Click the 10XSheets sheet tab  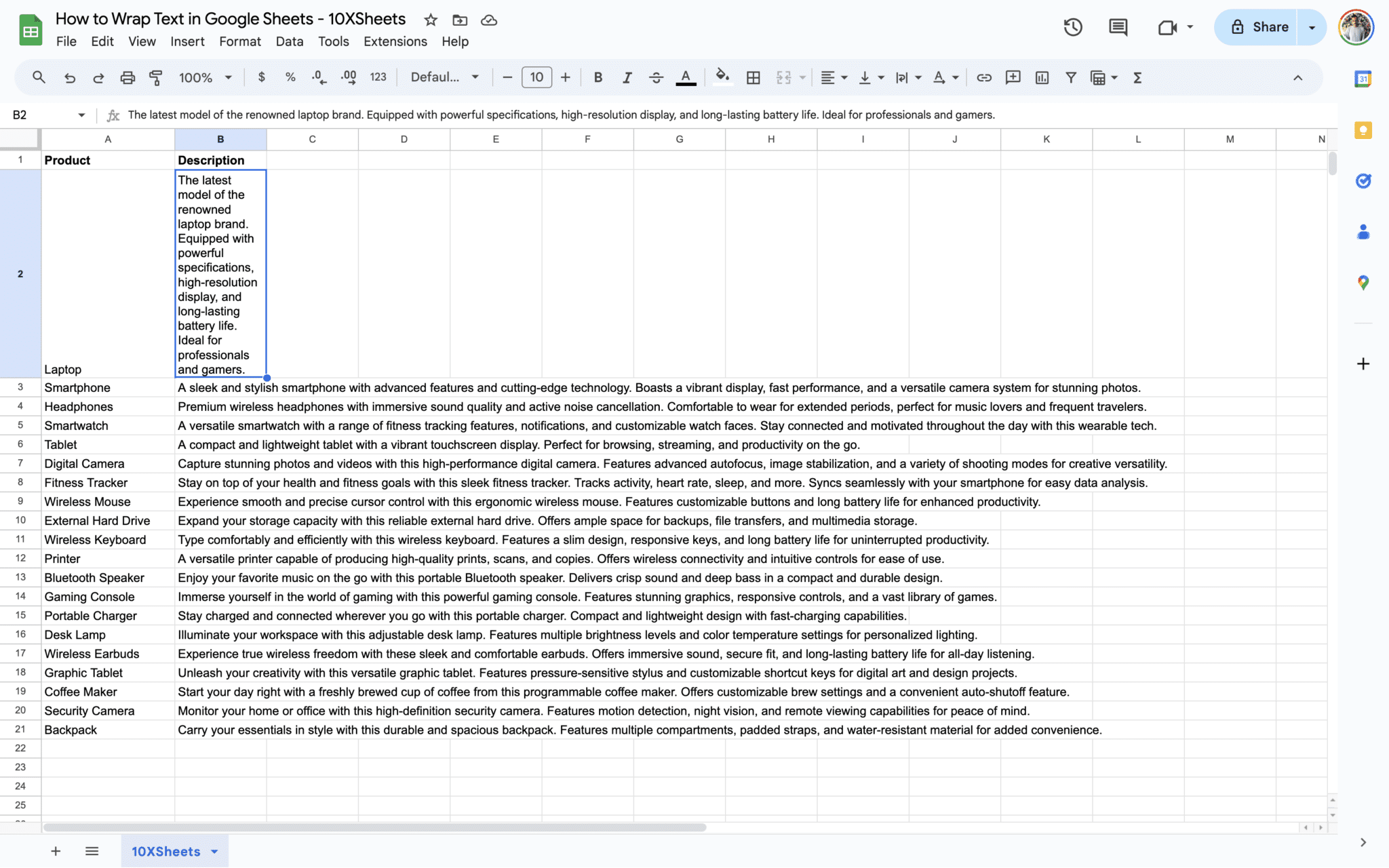tap(166, 851)
